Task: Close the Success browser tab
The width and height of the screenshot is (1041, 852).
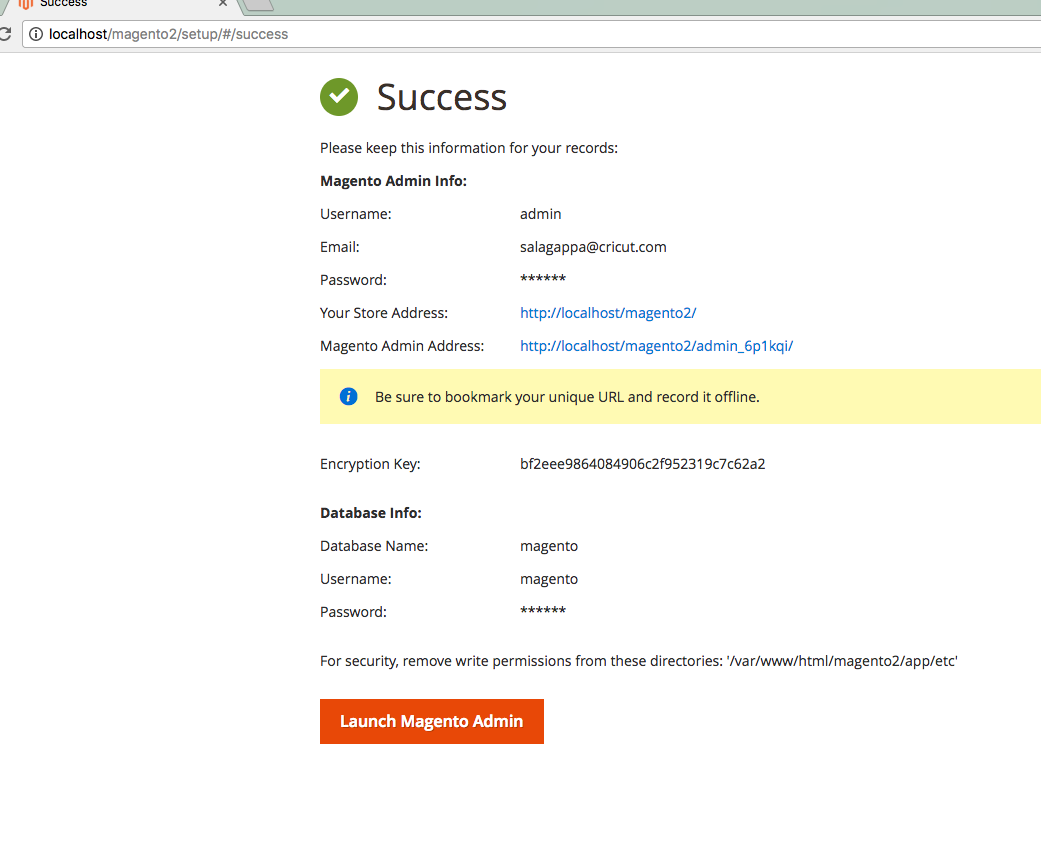Action: tap(223, 3)
